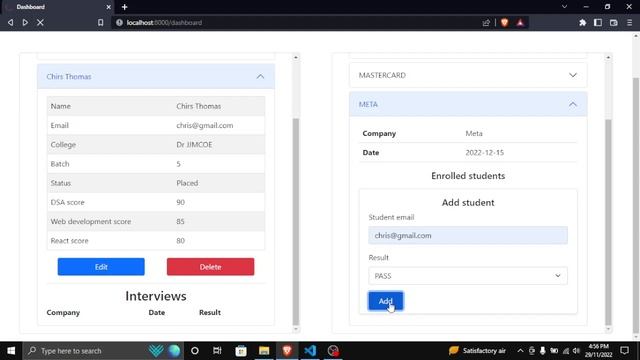Screen dimensions: 640x360
Task: Click the Placed status value
Action: pyautogui.click(x=187, y=183)
